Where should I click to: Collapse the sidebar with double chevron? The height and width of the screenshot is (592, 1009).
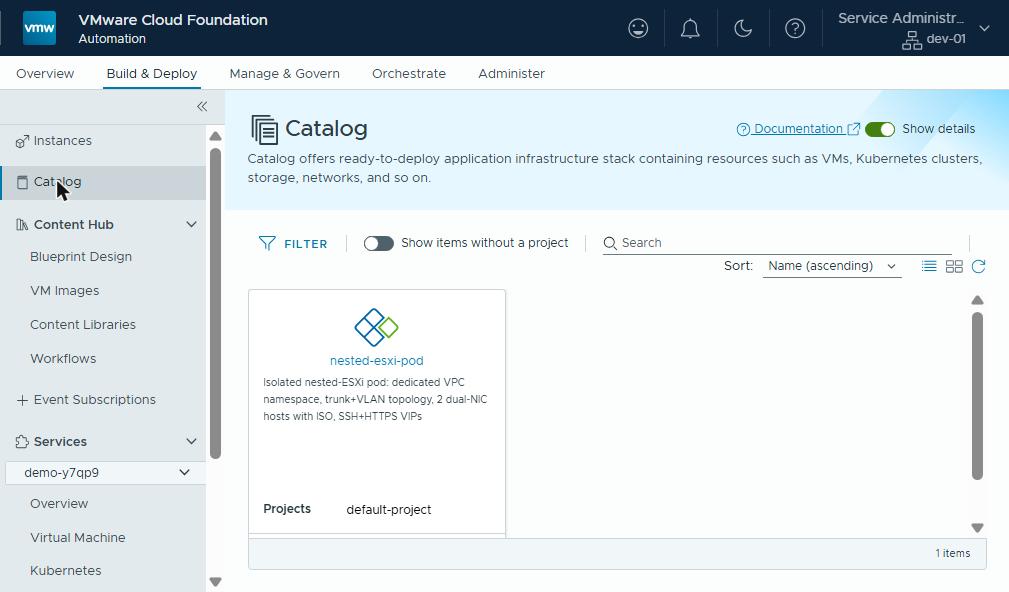pos(202,106)
